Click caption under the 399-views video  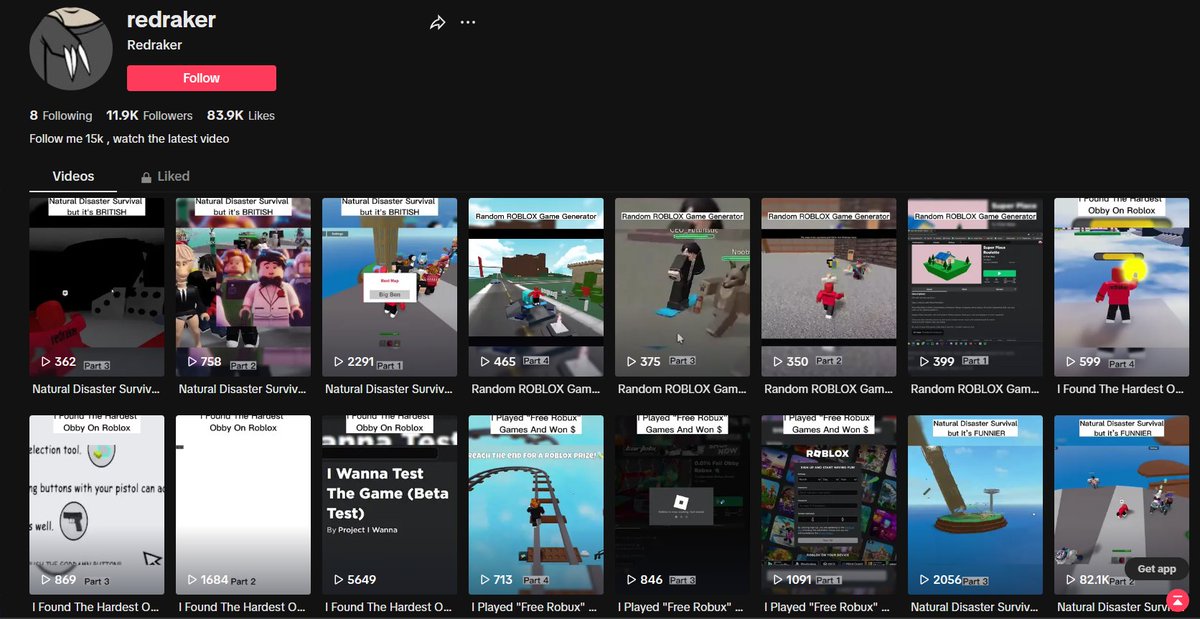(975, 389)
